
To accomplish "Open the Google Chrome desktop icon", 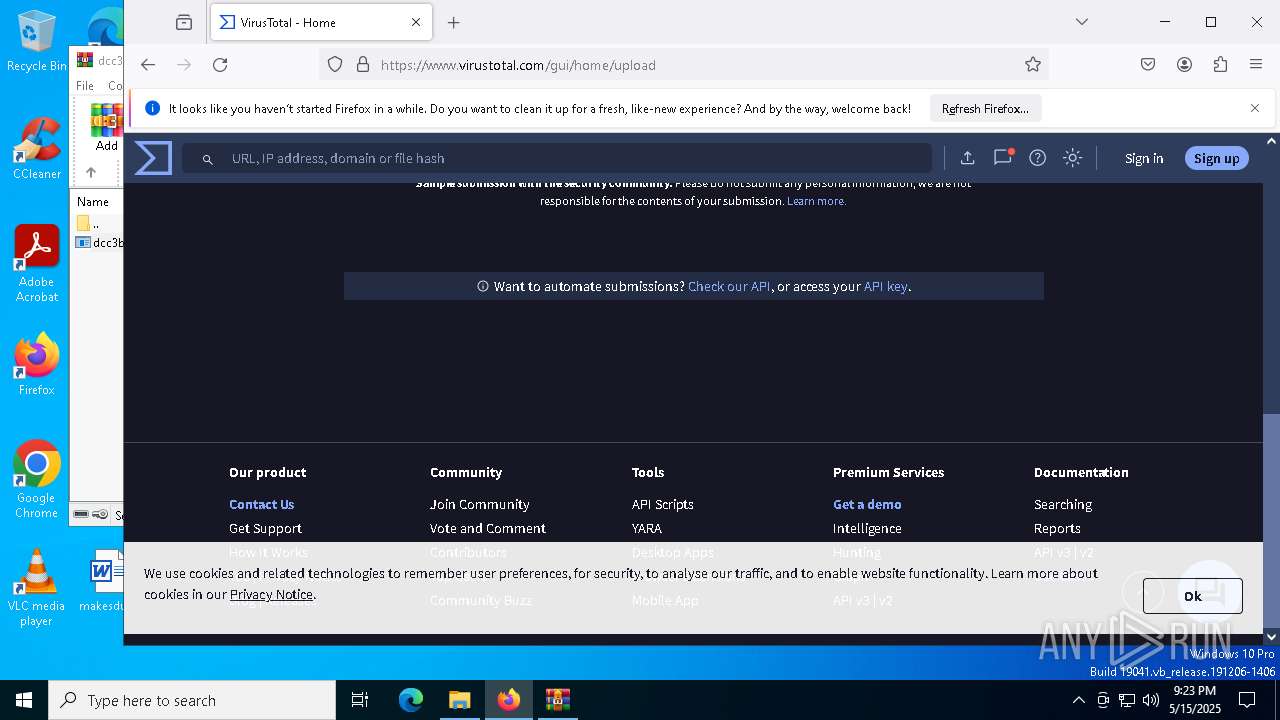I will click(36, 479).
